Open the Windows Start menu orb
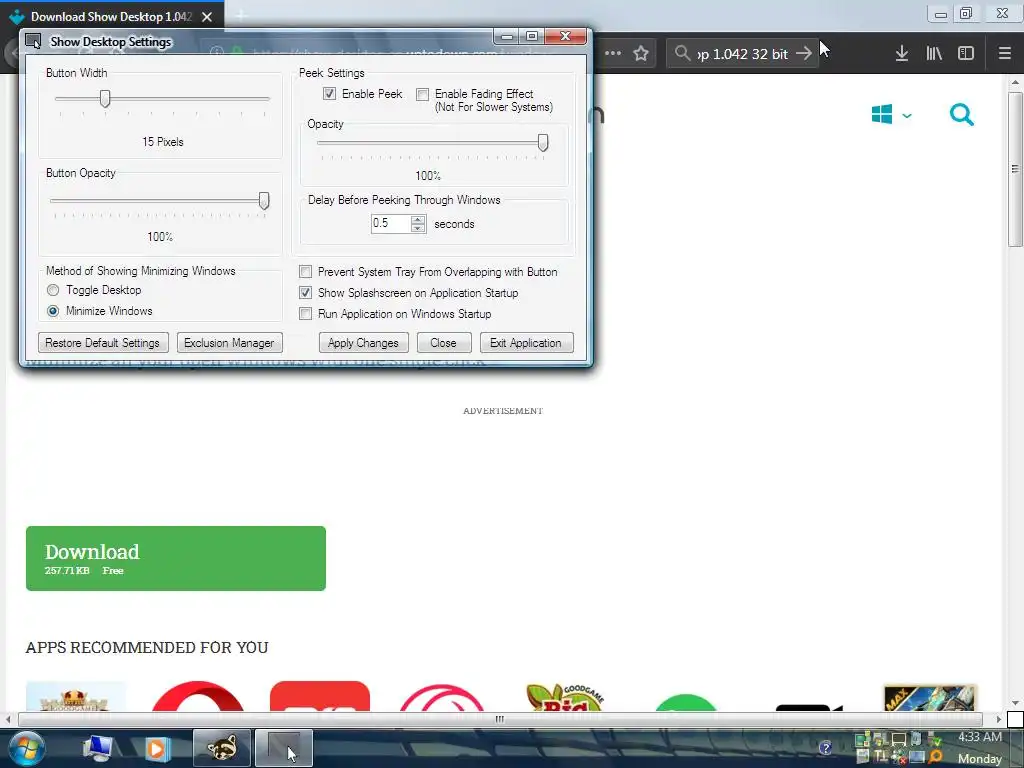The height and width of the screenshot is (768, 1024). tap(26, 748)
